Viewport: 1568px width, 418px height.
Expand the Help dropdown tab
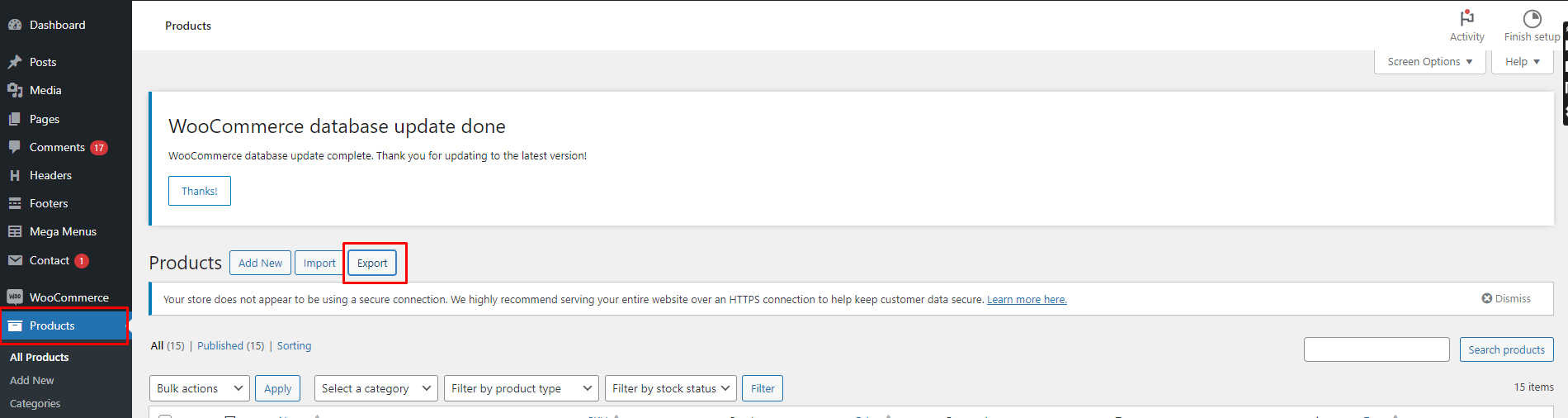click(1522, 62)
